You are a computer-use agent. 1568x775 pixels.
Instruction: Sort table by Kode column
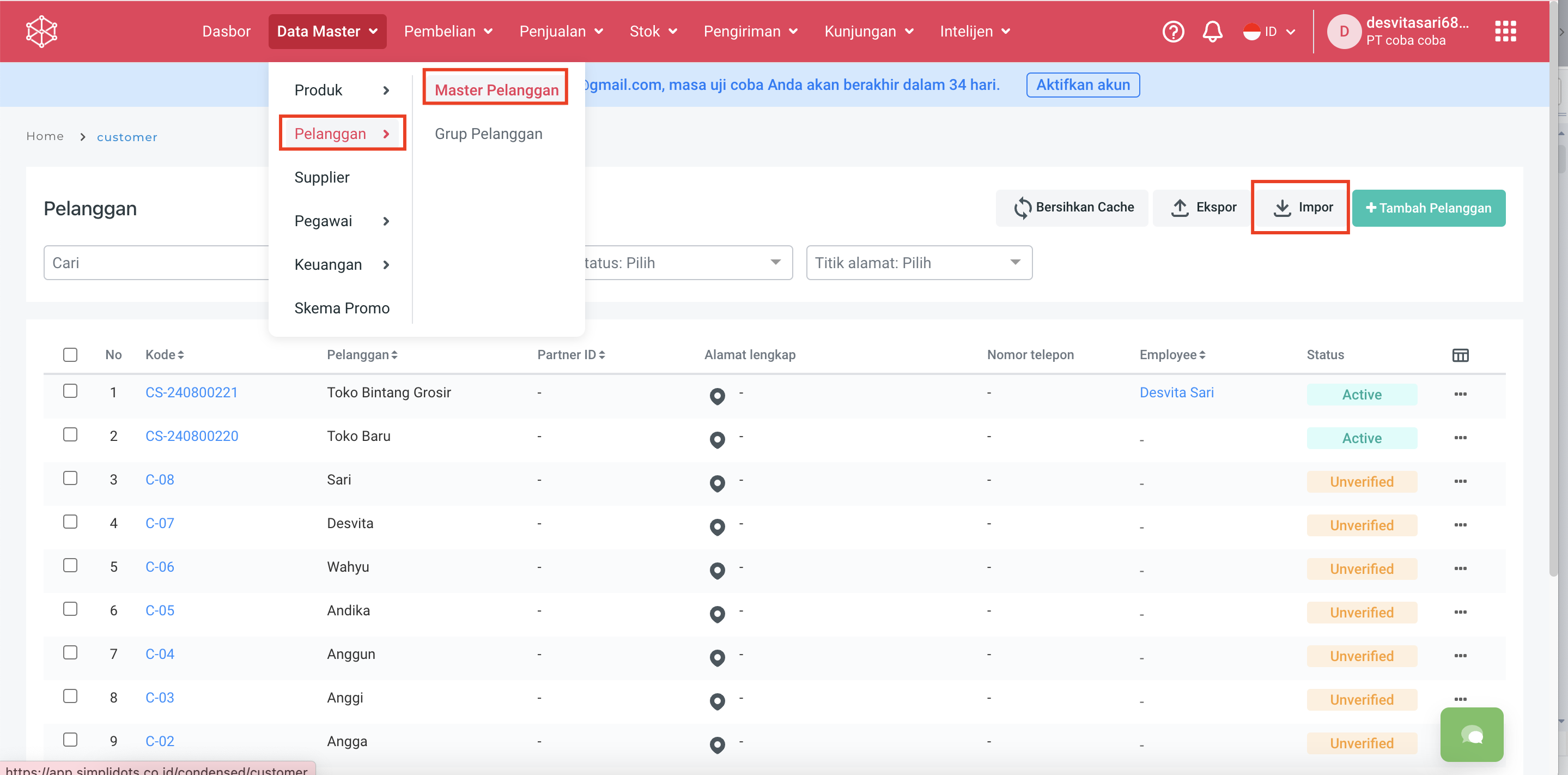click(x=164, y=354)
